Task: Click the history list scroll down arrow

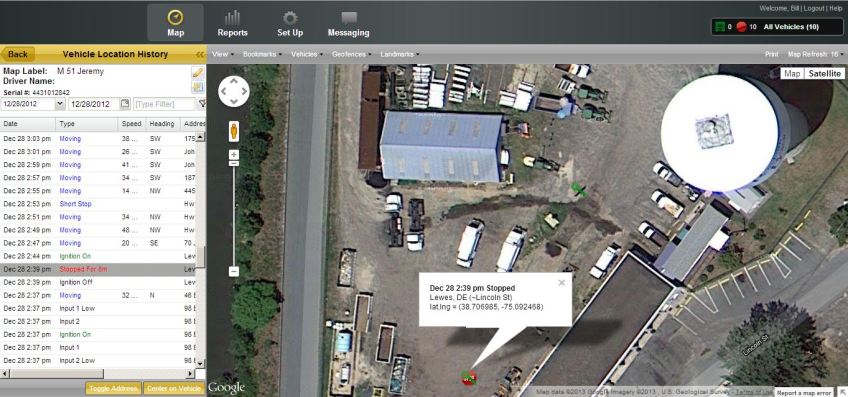Action: coord(200,363)
